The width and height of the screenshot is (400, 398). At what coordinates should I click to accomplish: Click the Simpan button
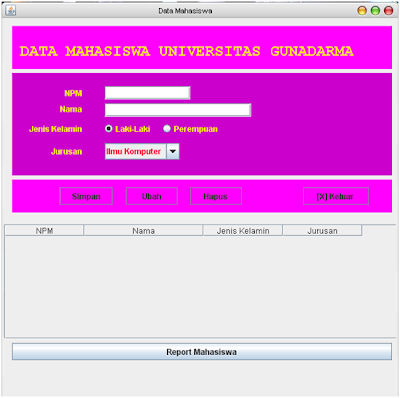coord(86,196)
